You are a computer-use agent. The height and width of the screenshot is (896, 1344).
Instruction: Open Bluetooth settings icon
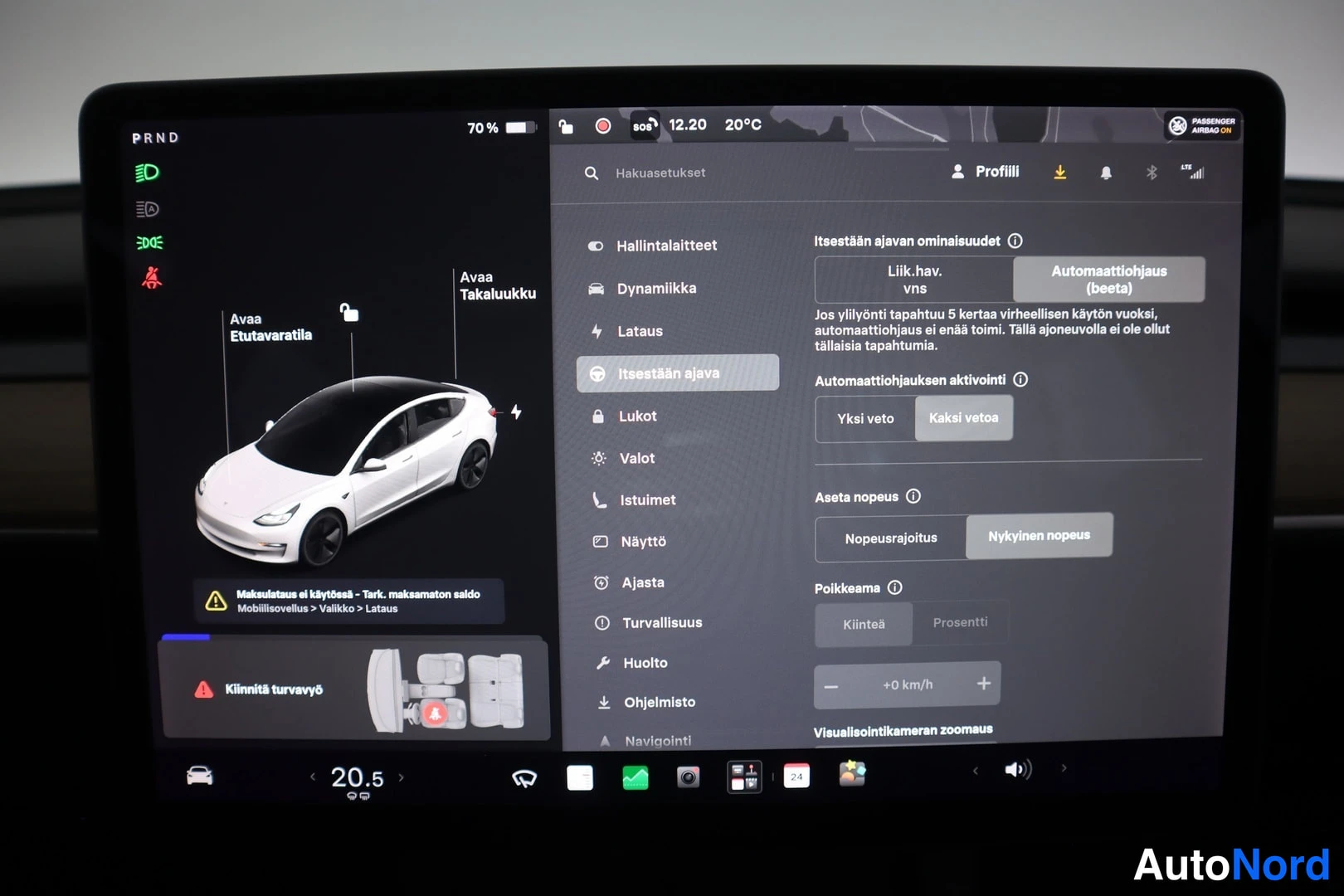pos(1152,173)
